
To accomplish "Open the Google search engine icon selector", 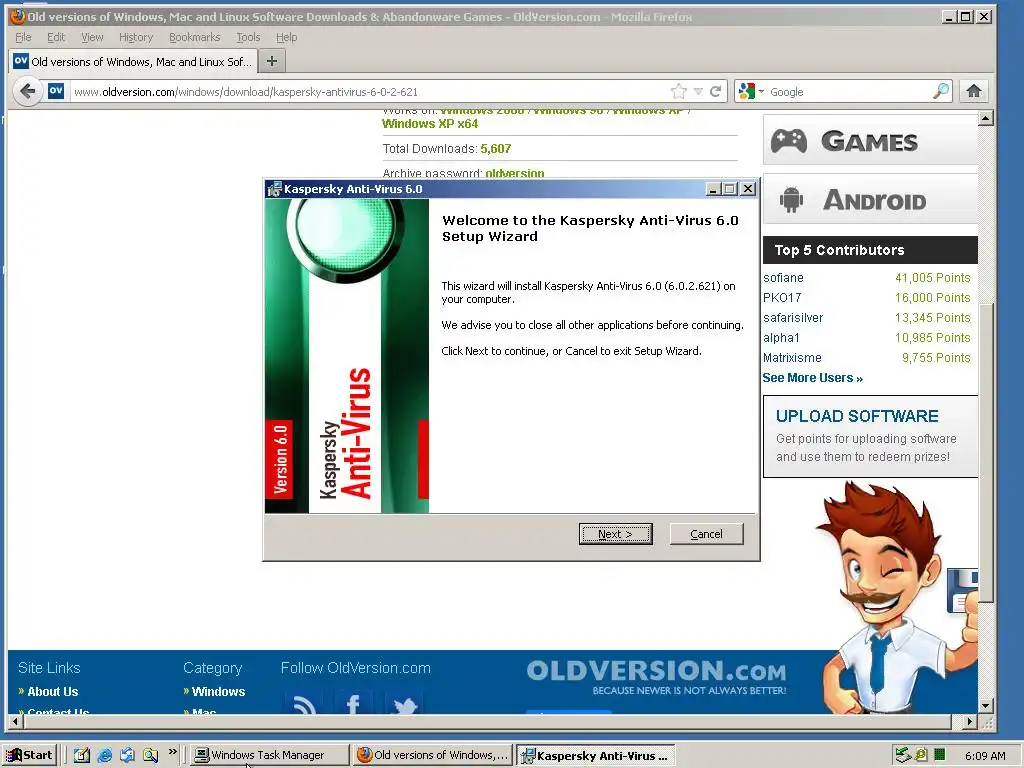I will 750,91.
